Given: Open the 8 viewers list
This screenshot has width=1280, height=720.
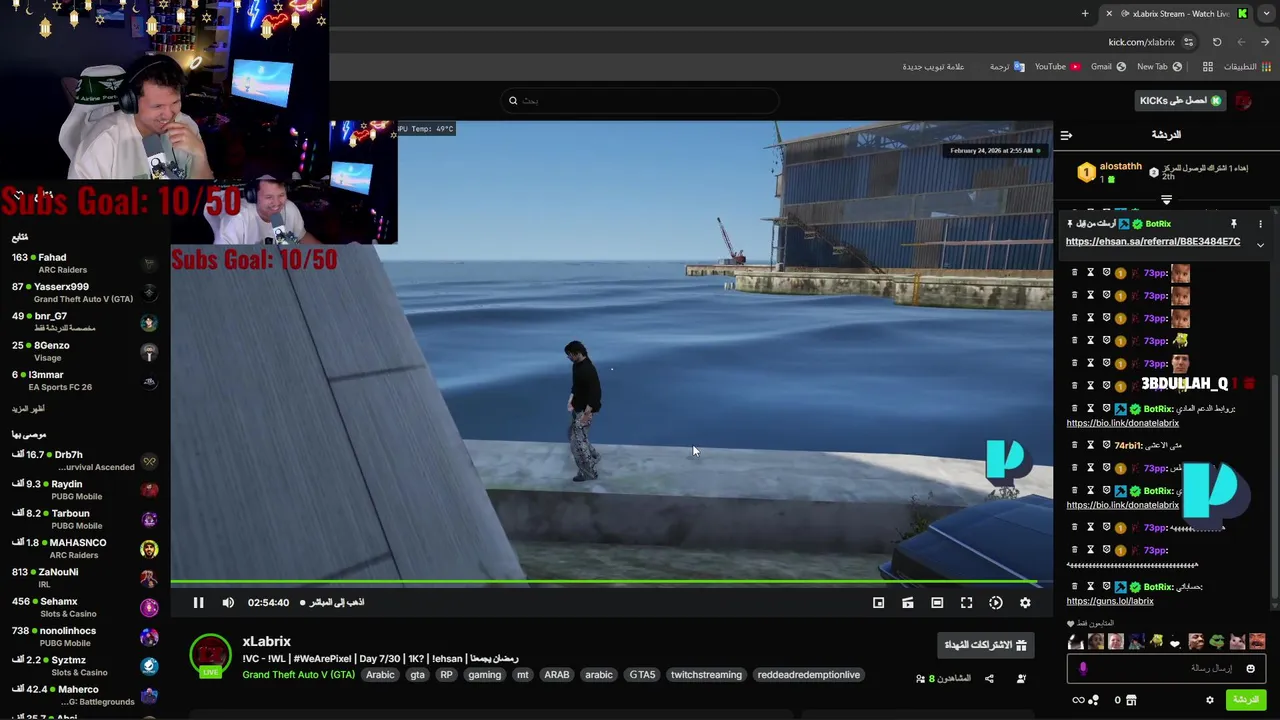Looking at the screenshot, I should coord(943,679).
